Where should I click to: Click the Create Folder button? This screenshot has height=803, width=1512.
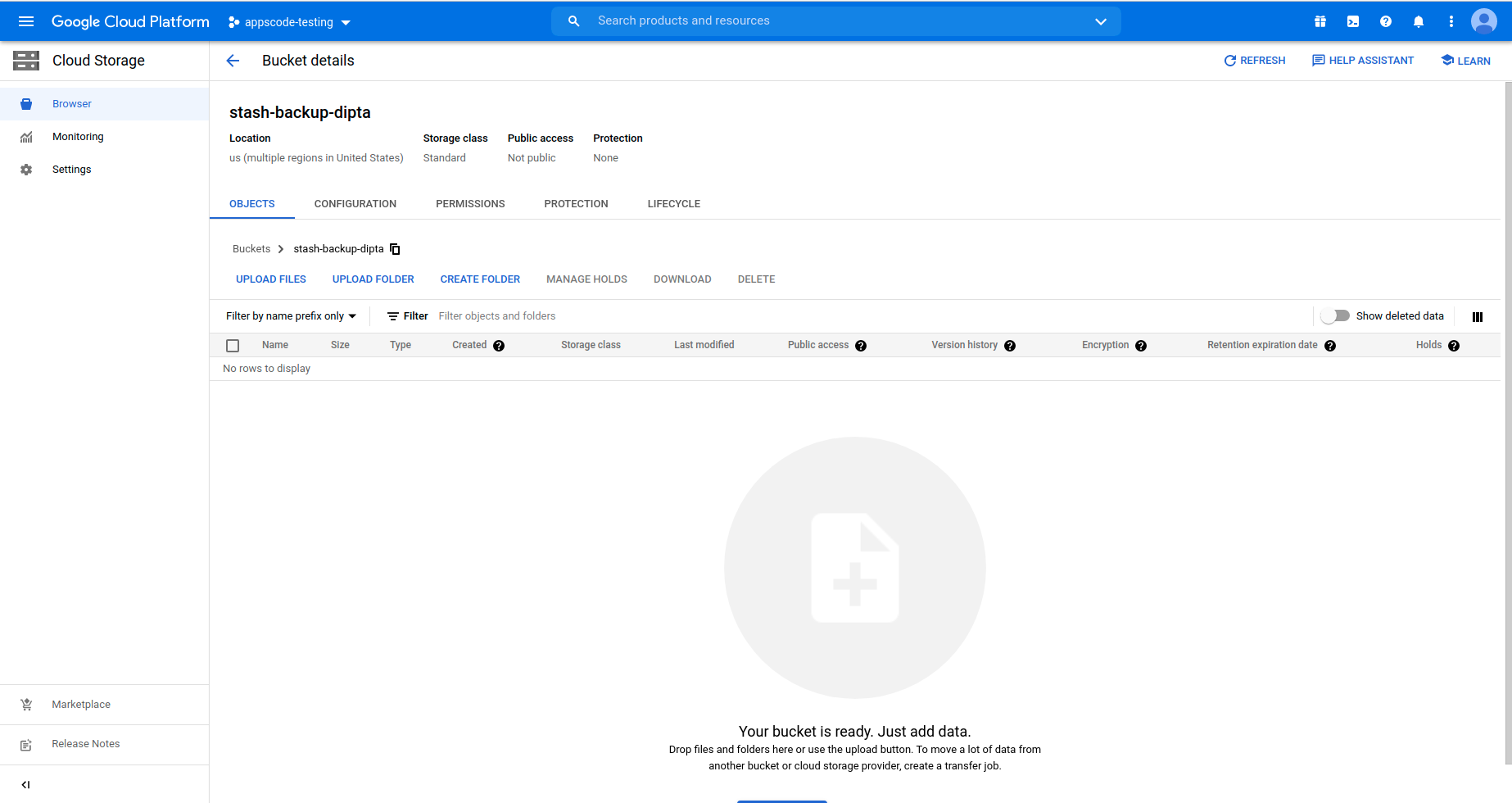coord(480,279)
